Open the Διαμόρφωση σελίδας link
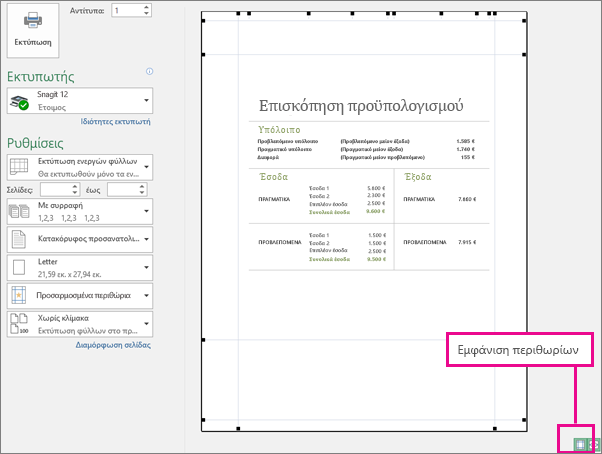This screenshot has height=454, width=602. click(x=113, y=345)
